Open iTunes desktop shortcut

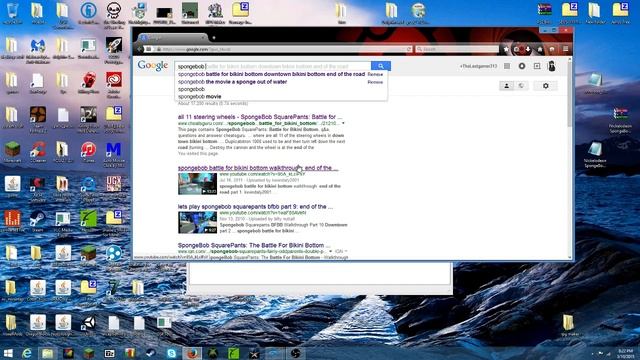[88, 152]
